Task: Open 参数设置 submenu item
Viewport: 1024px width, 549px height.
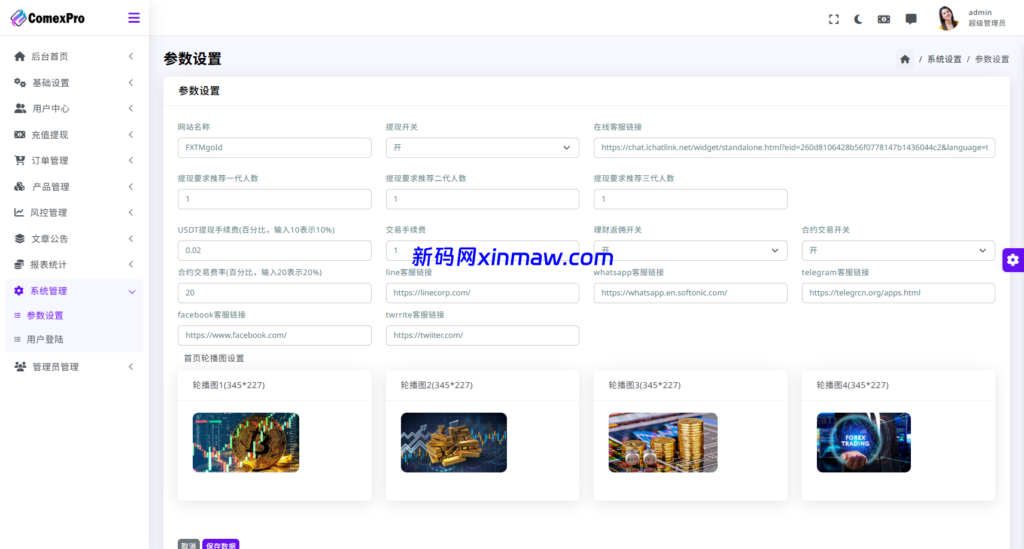Action: [x=45, y=315]
